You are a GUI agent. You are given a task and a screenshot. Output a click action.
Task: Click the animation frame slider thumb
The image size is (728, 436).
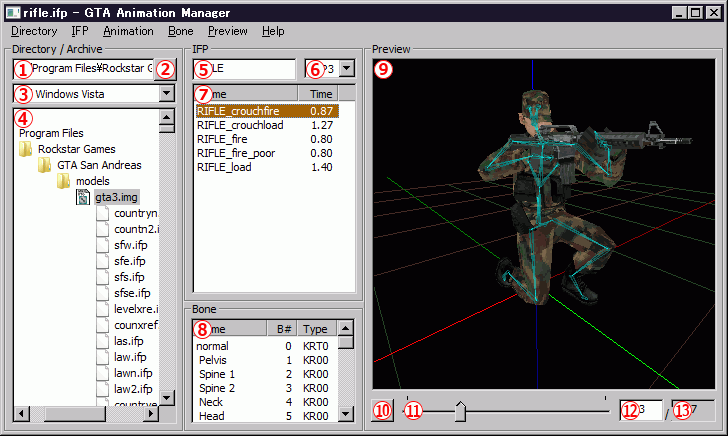pos(460,411)
